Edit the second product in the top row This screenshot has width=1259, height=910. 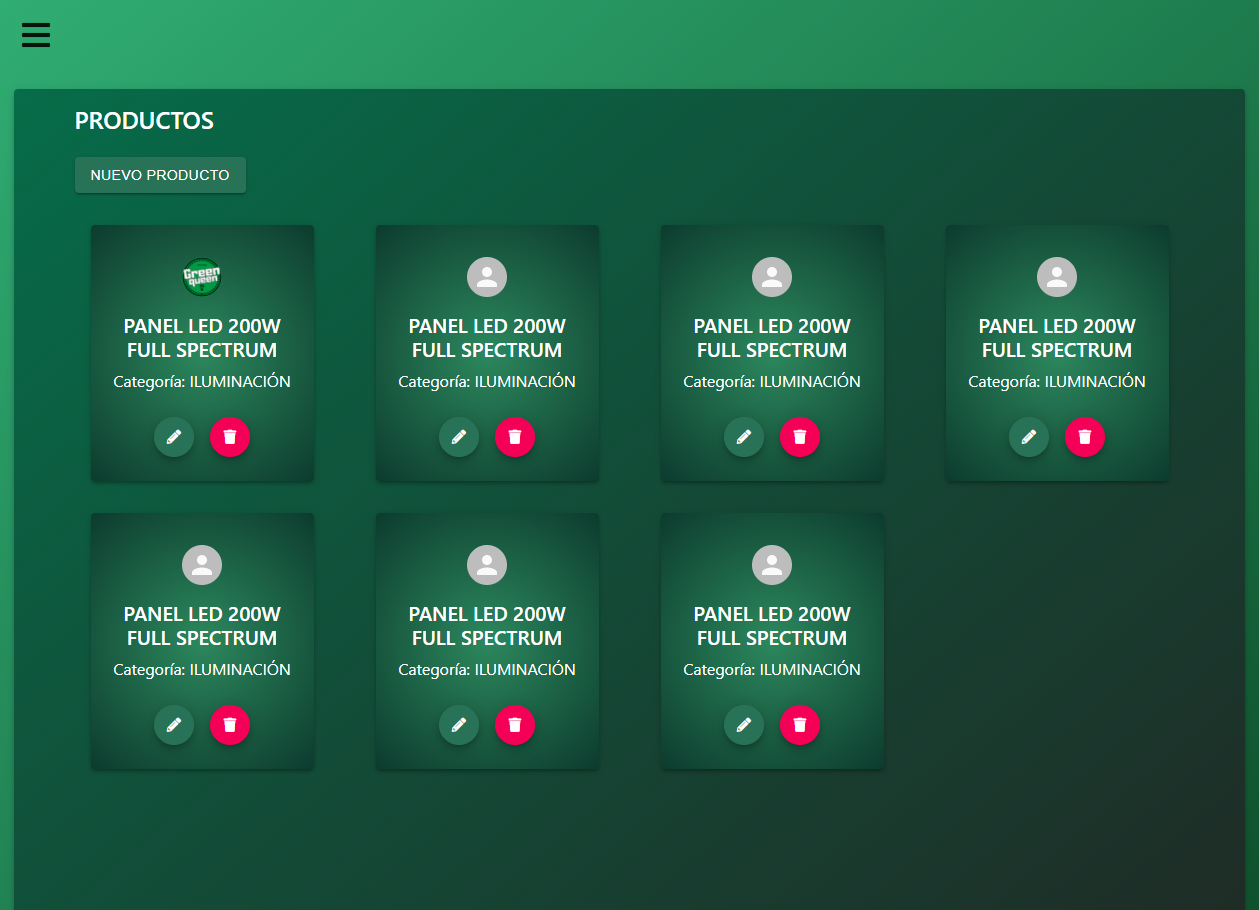pyautogui.click(x=459, y=437)
